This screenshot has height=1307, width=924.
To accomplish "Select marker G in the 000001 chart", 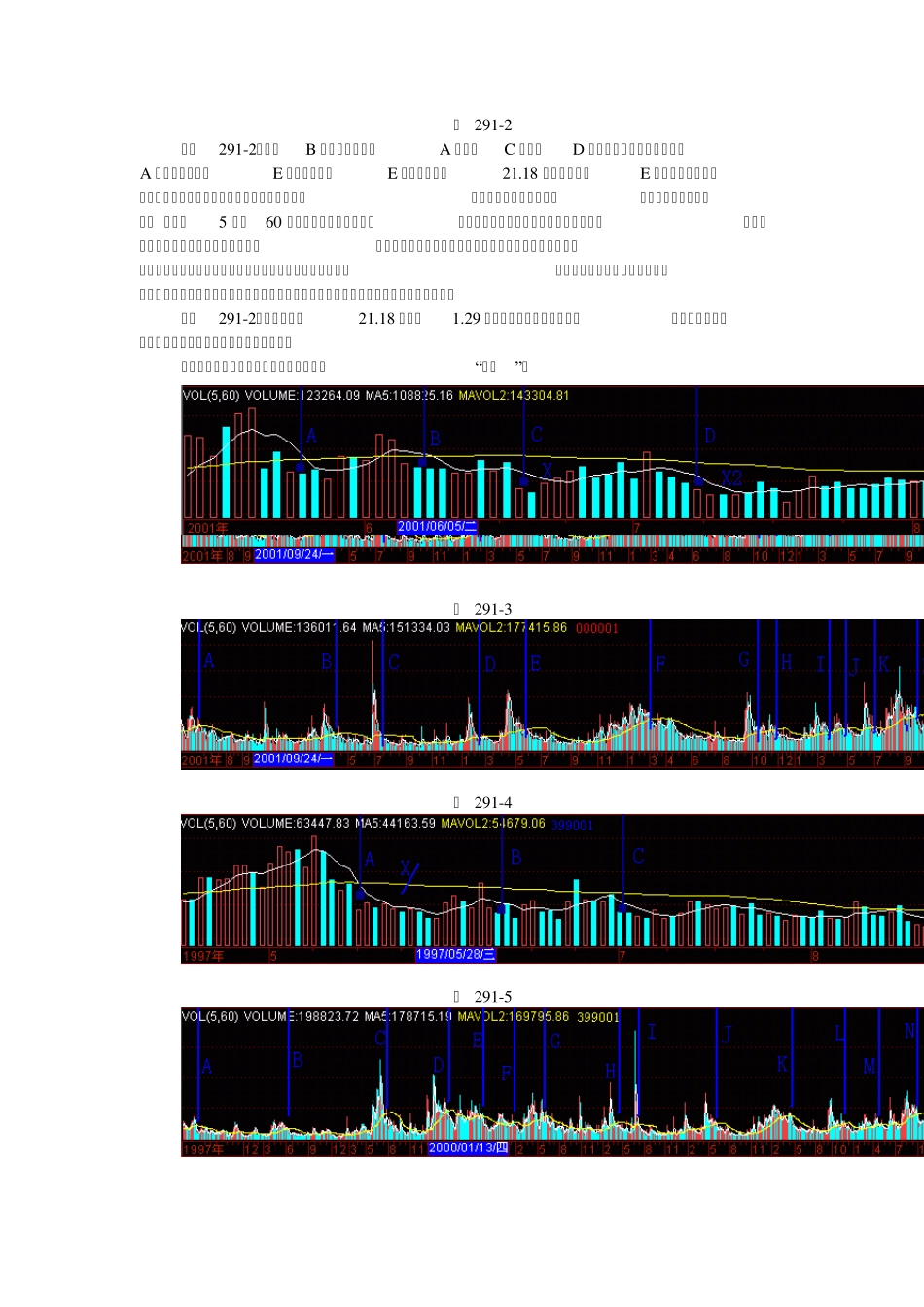I will click(745, 660).
